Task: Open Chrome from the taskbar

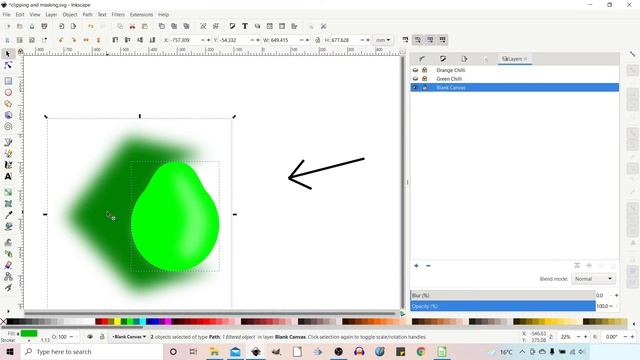Action: pos(421,351)
